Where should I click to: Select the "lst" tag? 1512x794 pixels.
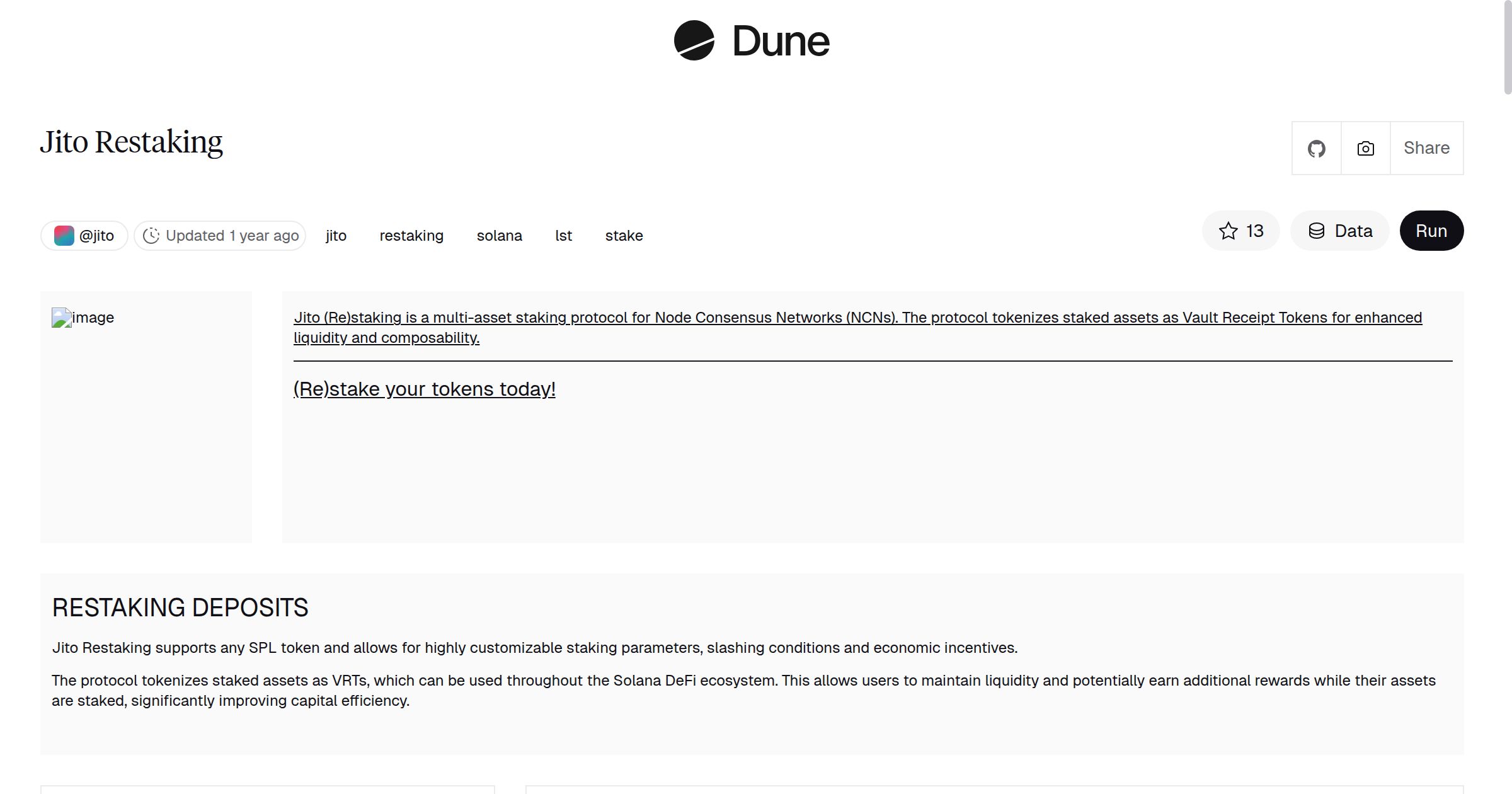click(563, 235)
